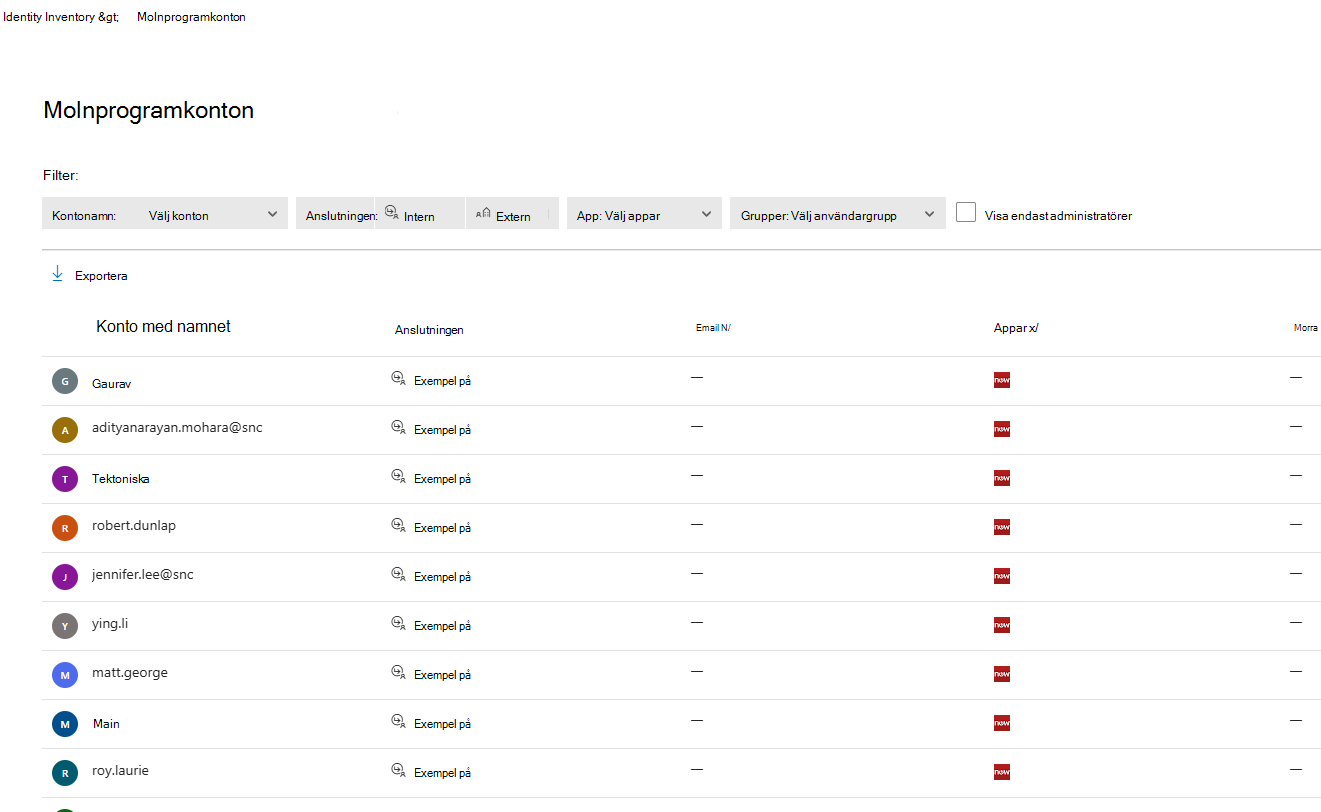Click the app icon in roy.laurie row

1002,772
